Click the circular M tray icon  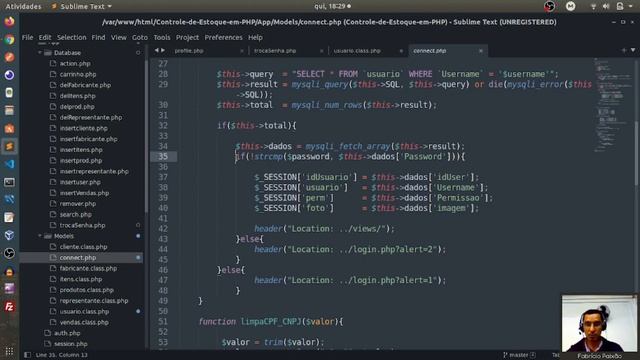pyautogui.click(x=571, y=6)
